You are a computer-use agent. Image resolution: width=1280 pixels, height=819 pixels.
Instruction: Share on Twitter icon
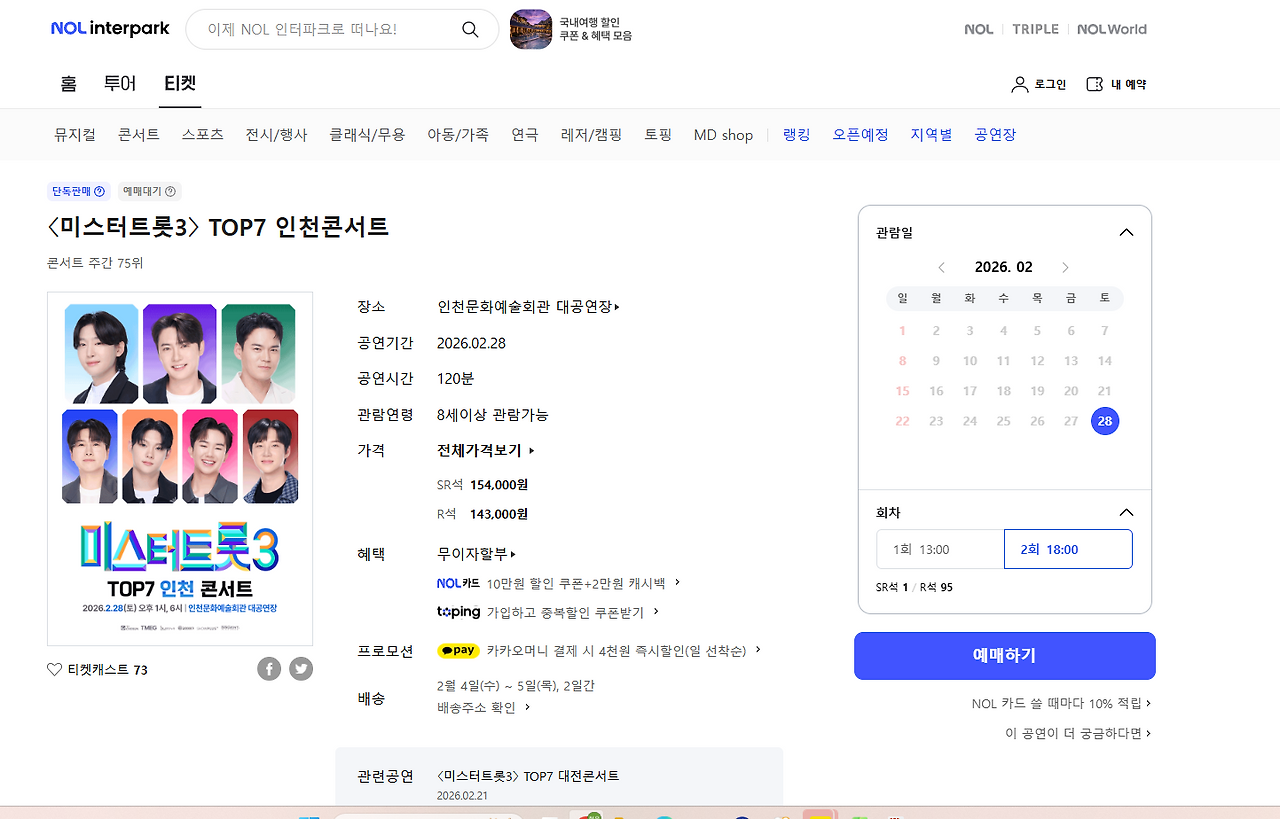point(301,669)
